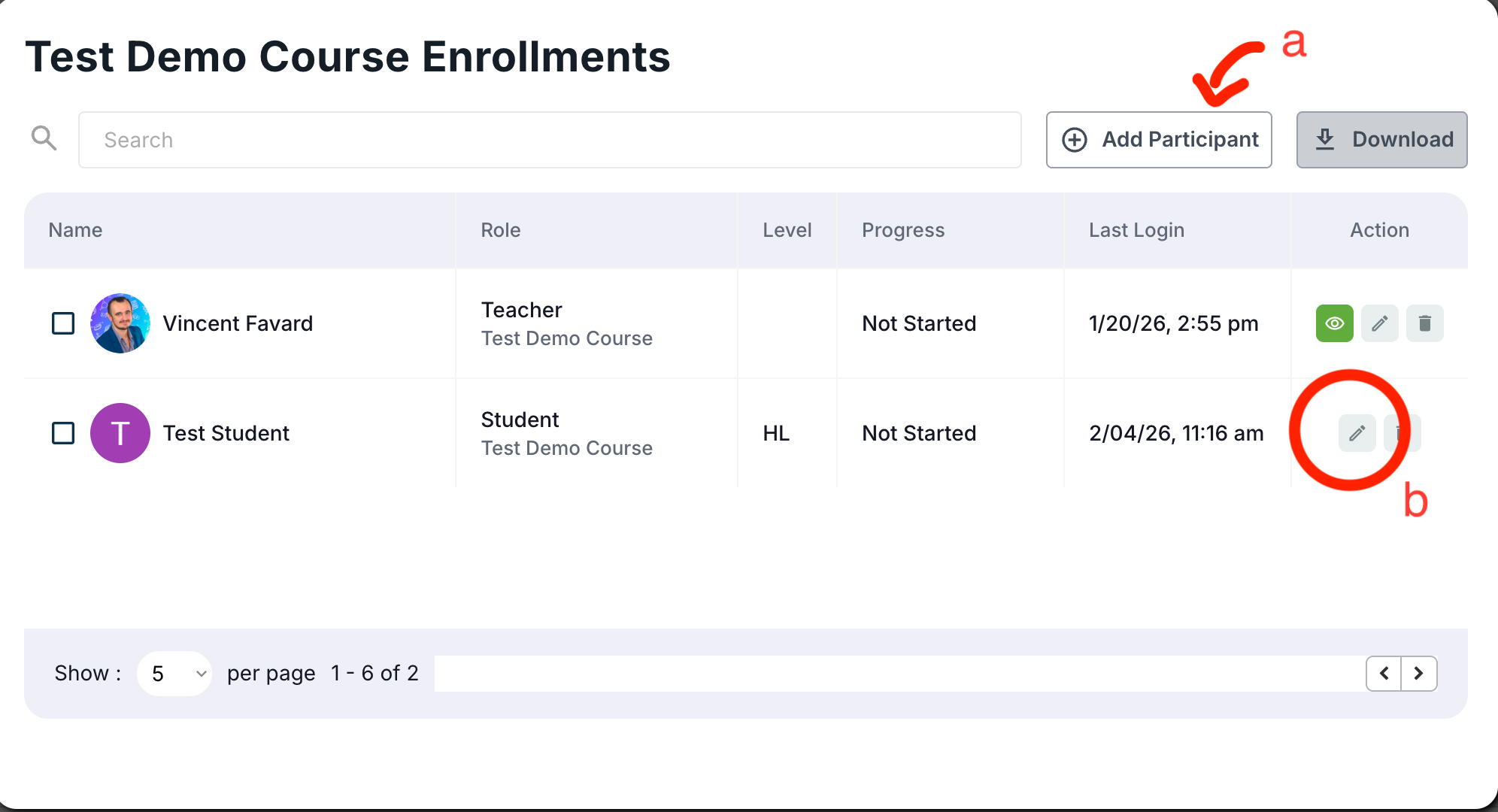Tick the Test Student row checkbox
1498x812 pixels.
[x=63, y=433]
